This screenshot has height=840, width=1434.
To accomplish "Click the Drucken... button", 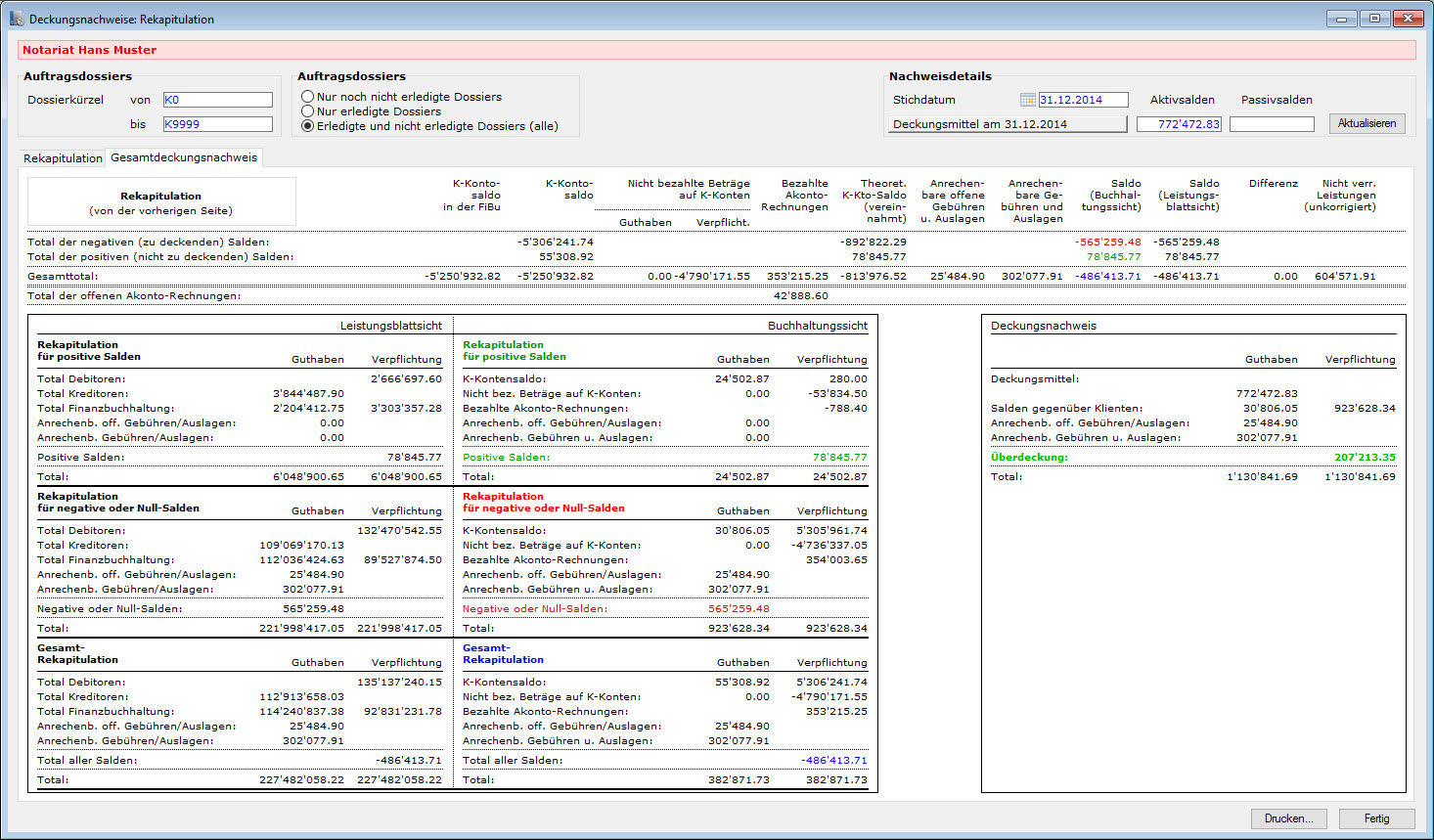I will point(1288,818).
